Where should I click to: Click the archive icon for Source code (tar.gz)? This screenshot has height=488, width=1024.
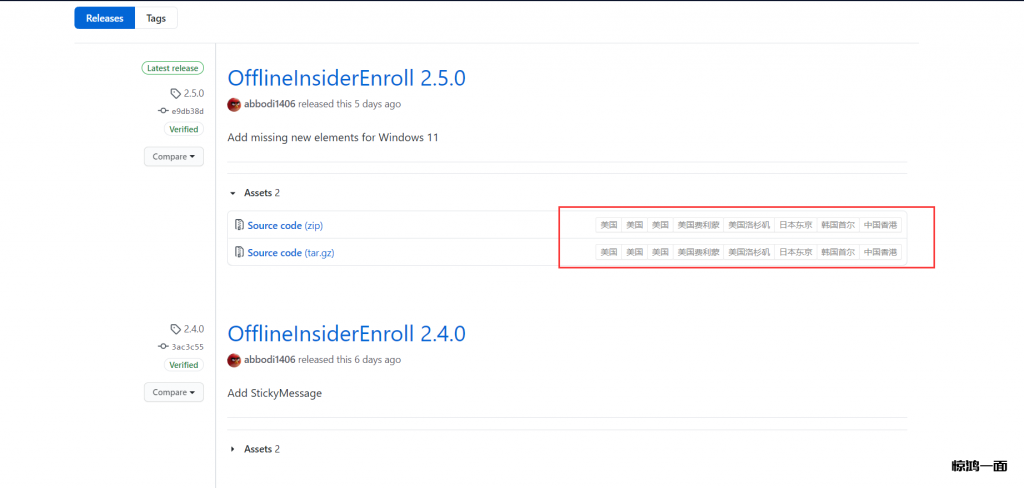[x=239, y=252]
